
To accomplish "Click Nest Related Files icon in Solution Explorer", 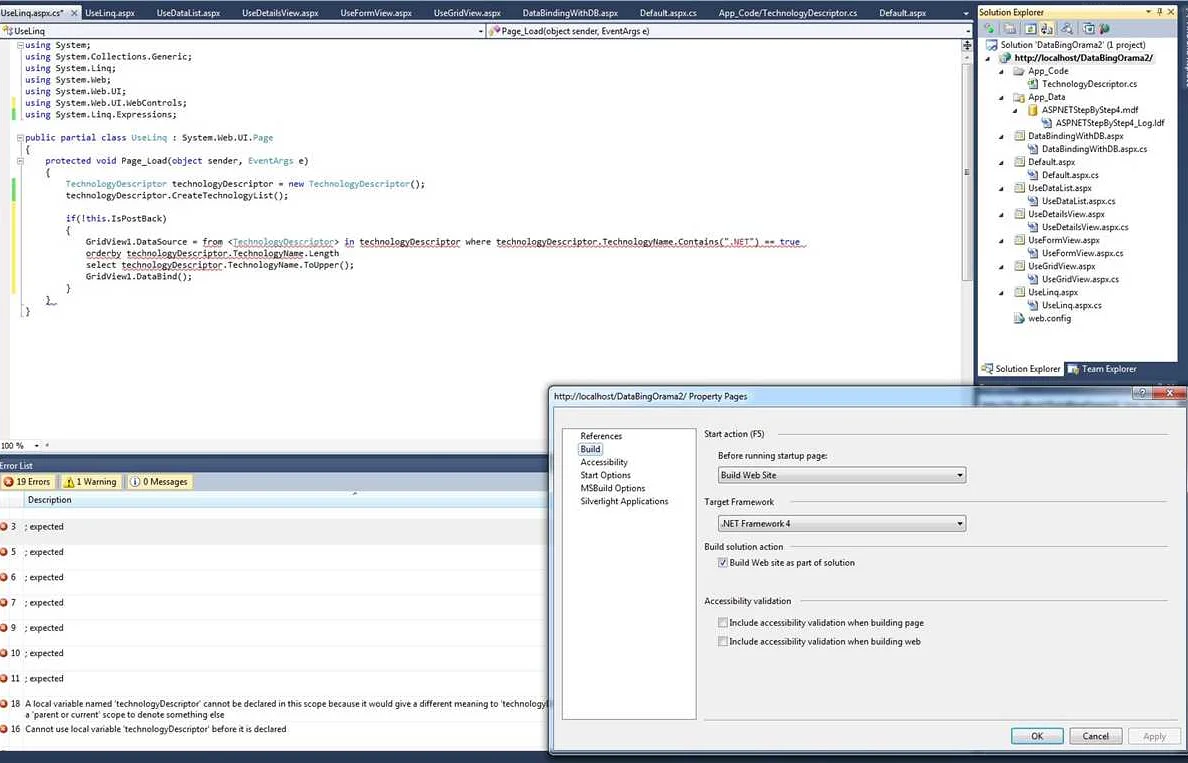I will pos(1047,28).
